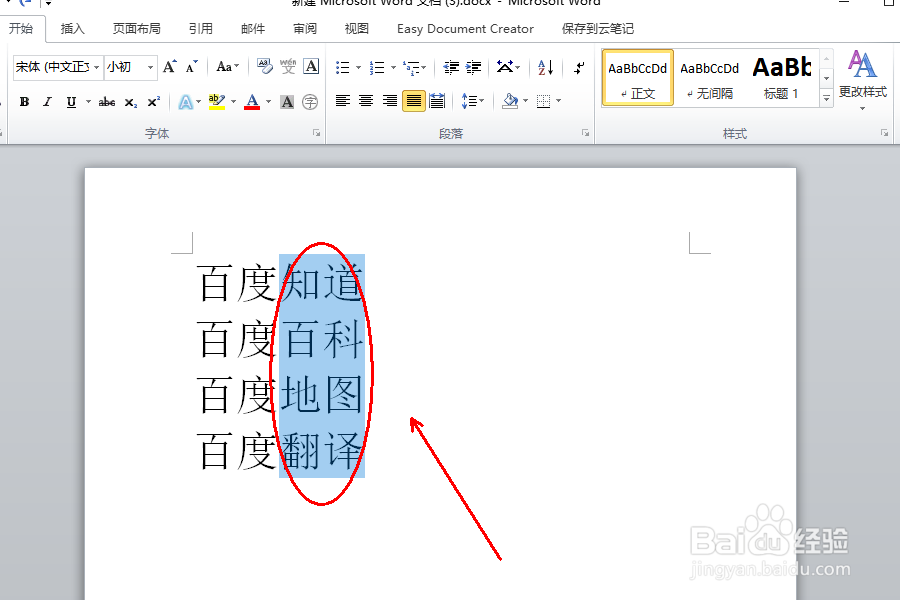The image size is (900, 600).
Task: Apply italic formatting to the selection
Action: [x=47, y=100]
